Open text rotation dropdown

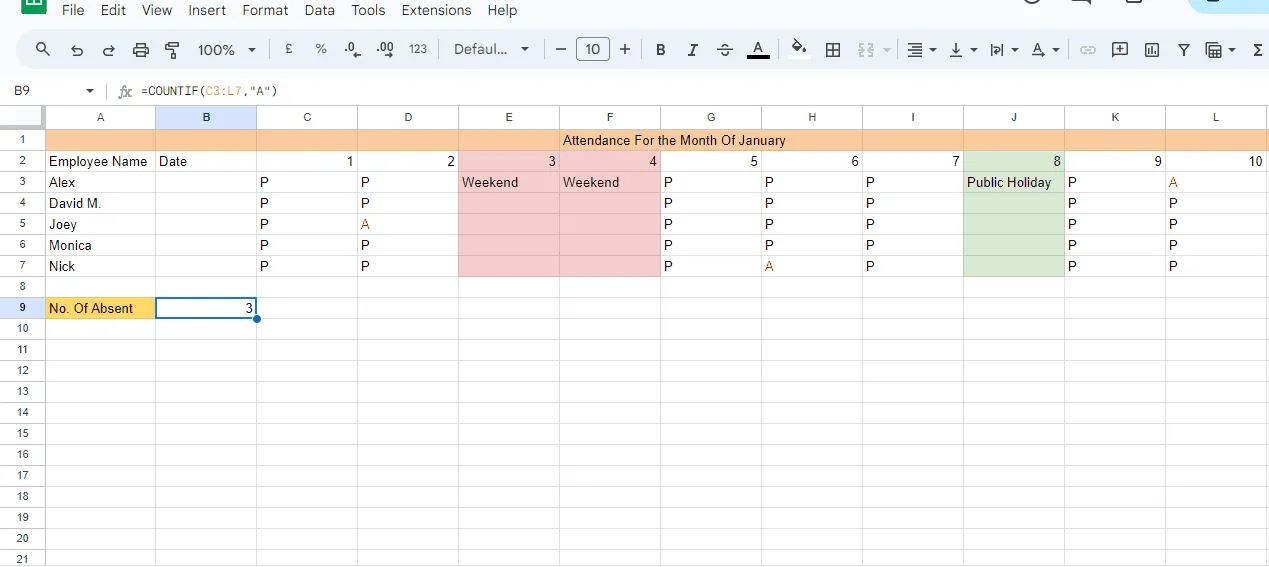(x=1044, y=49)
